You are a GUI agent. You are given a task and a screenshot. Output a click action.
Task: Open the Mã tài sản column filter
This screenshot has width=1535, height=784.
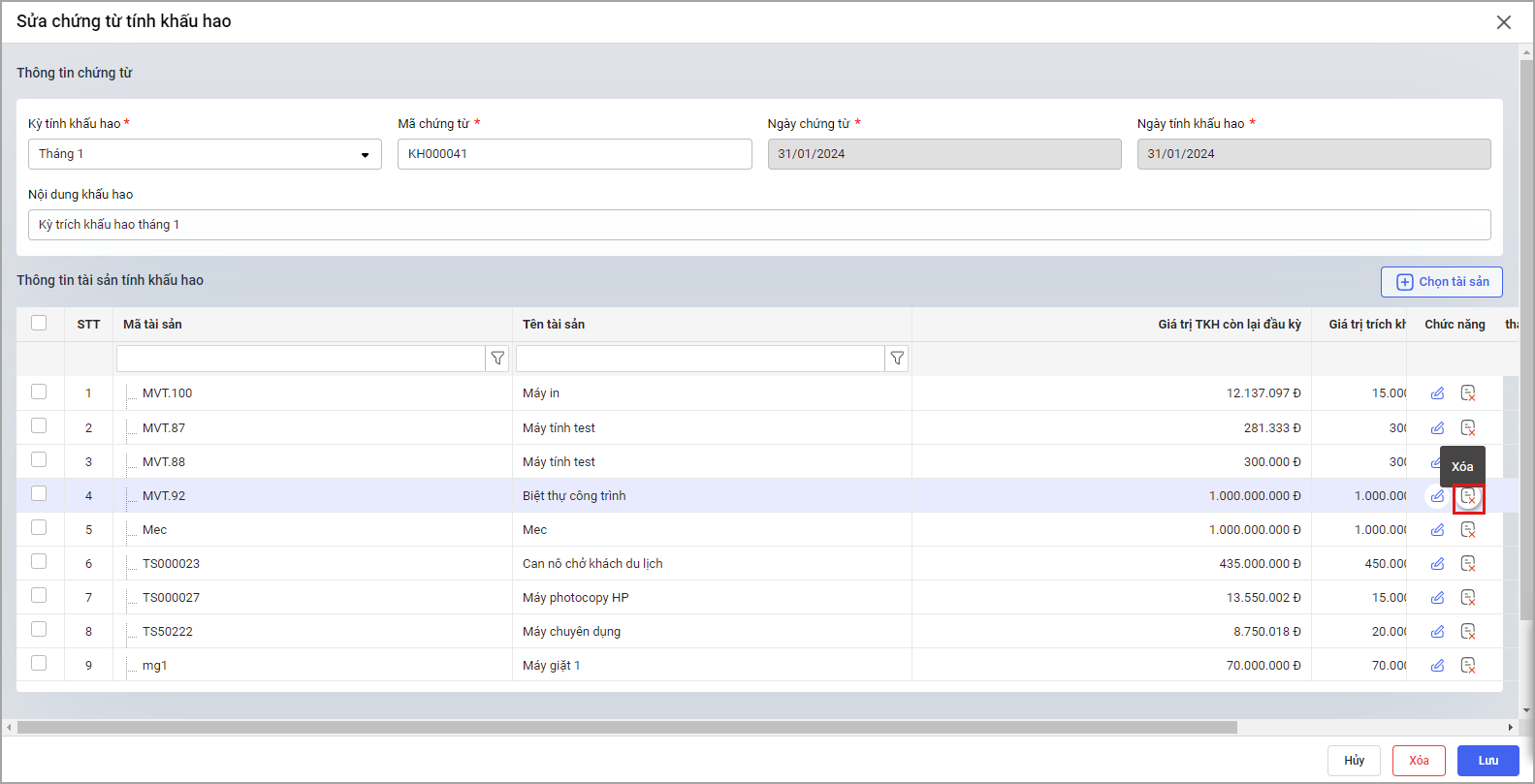[497, 359]
